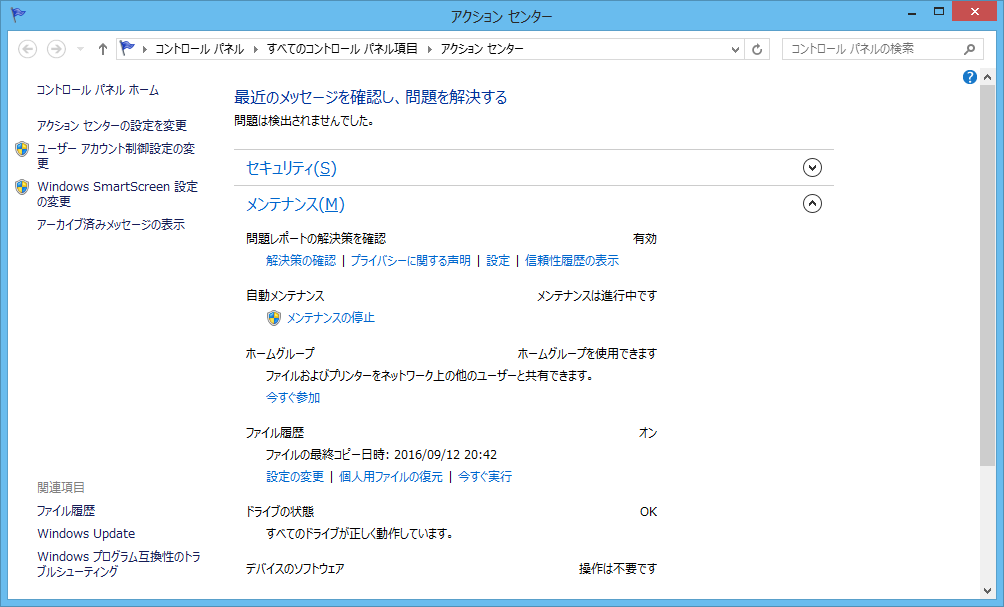
Task: Click the back navigation arrow
Action: pyautogui.click(x=28, y=49)
